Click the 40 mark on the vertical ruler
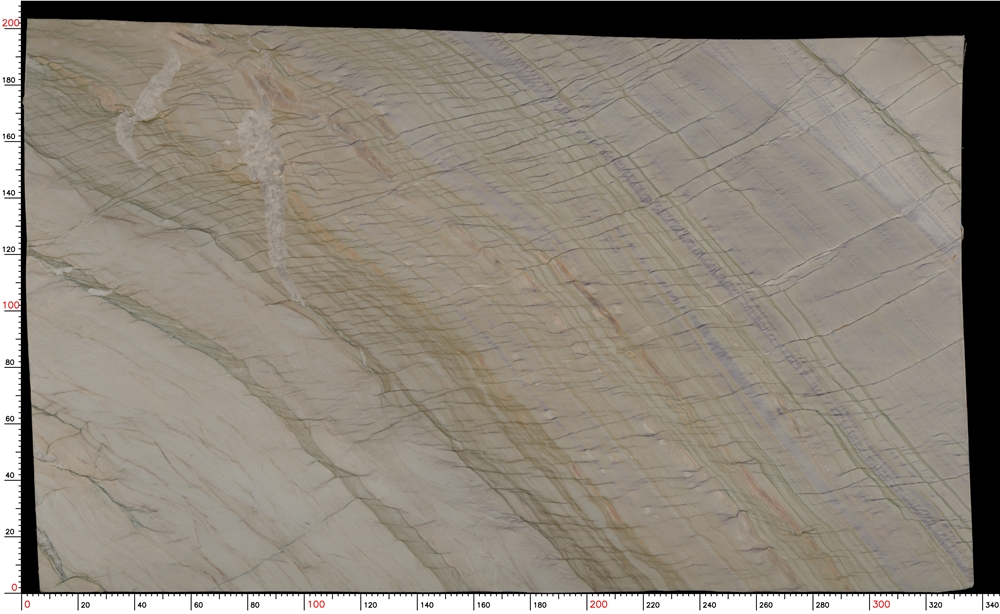Screen dimensions: 1000x614 pos(11,475)
